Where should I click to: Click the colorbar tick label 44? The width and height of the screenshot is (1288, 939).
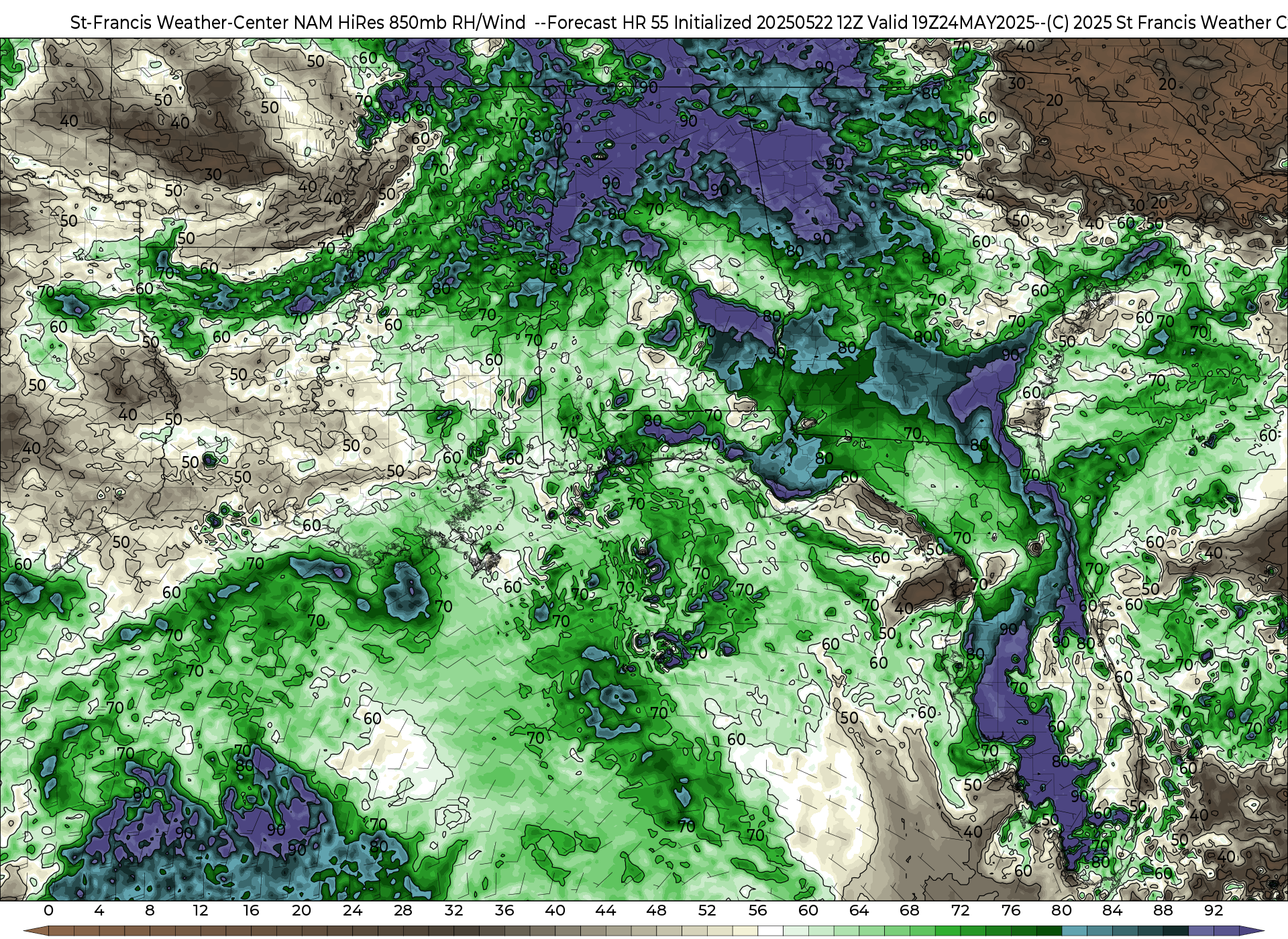[606, 911]
